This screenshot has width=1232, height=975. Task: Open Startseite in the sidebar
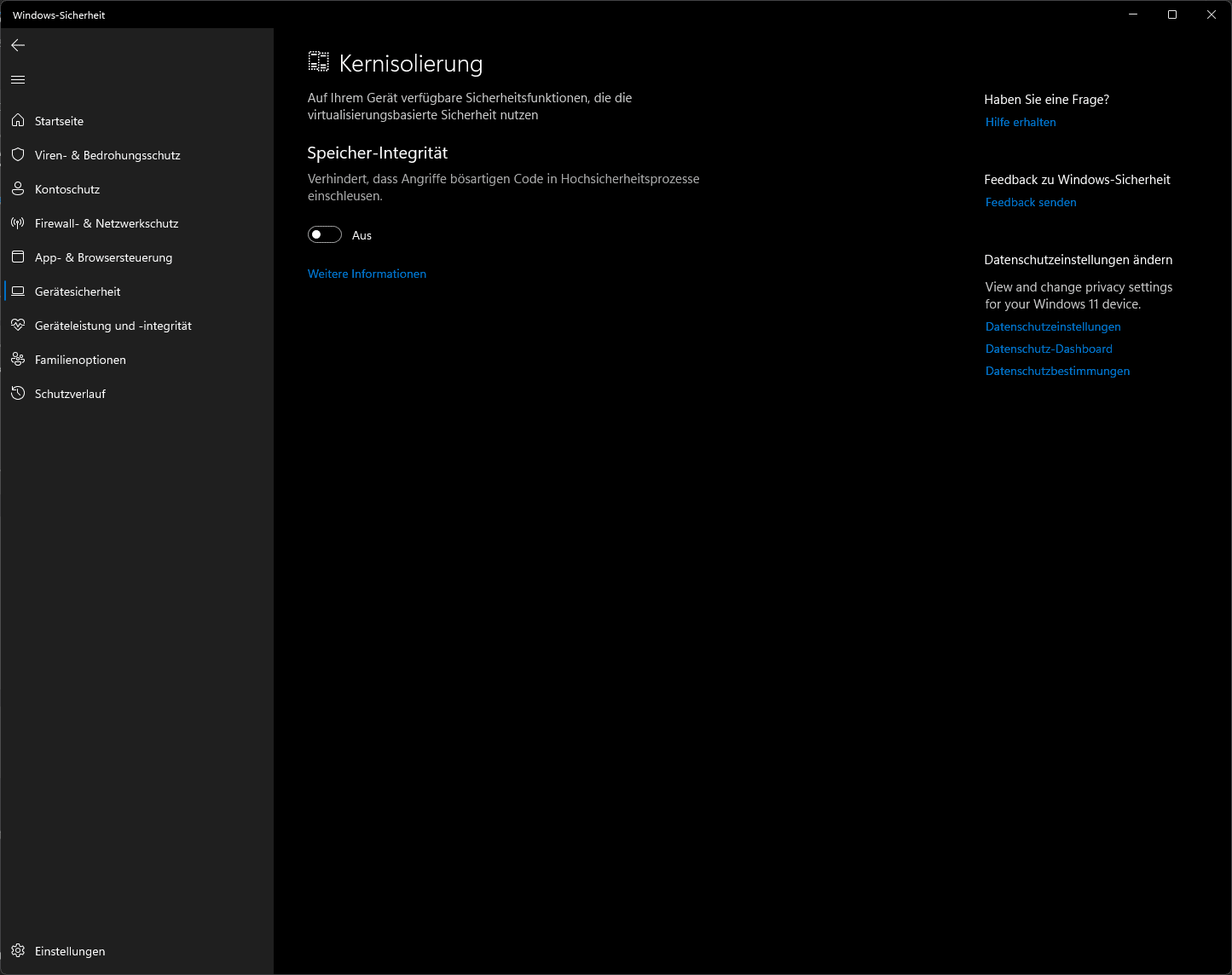[x=136, y=121]
